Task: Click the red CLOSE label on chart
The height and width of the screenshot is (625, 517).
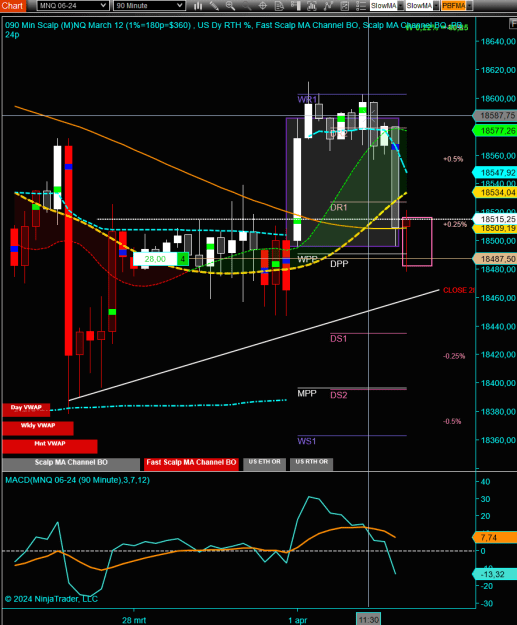Action: tap(458, 290)
